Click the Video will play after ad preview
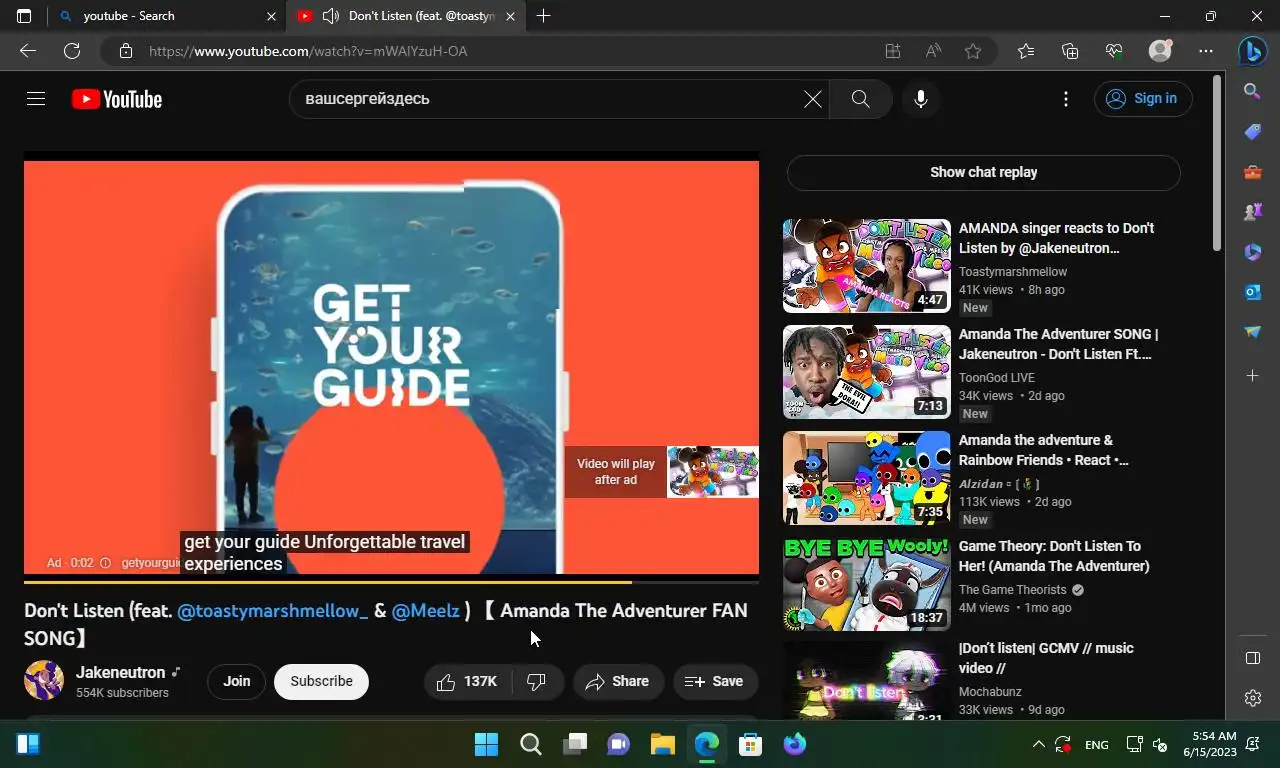 pyautogui.click(x=662, y=472)
